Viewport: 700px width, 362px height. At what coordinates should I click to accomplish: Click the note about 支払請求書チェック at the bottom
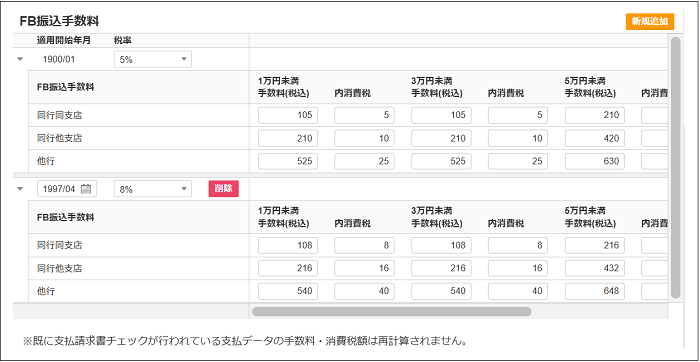coord(245,341)
